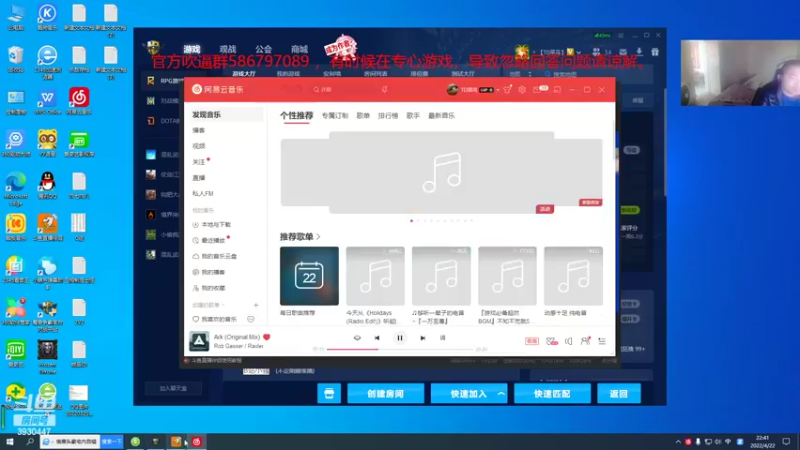Click the listen-to-identify microphone icon

pyautogui.click(x=385, y=89)
